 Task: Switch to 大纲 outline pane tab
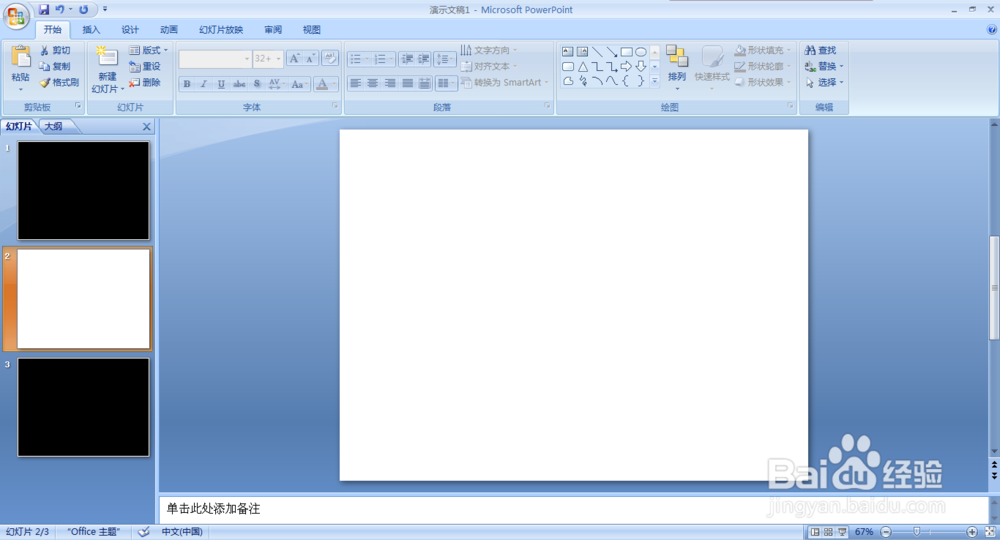pos(54,126)
